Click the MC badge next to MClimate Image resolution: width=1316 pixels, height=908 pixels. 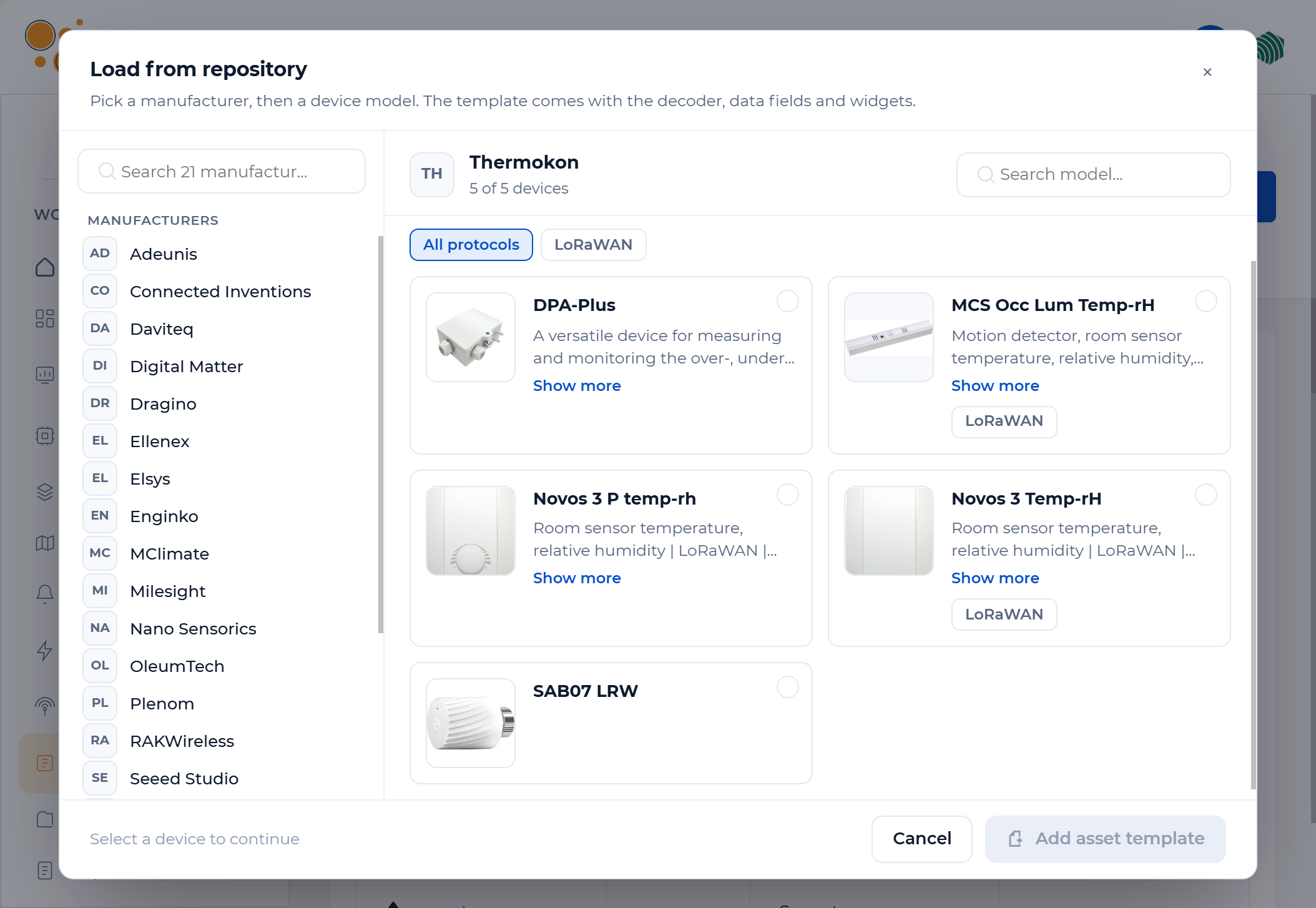tap(100, 553)
